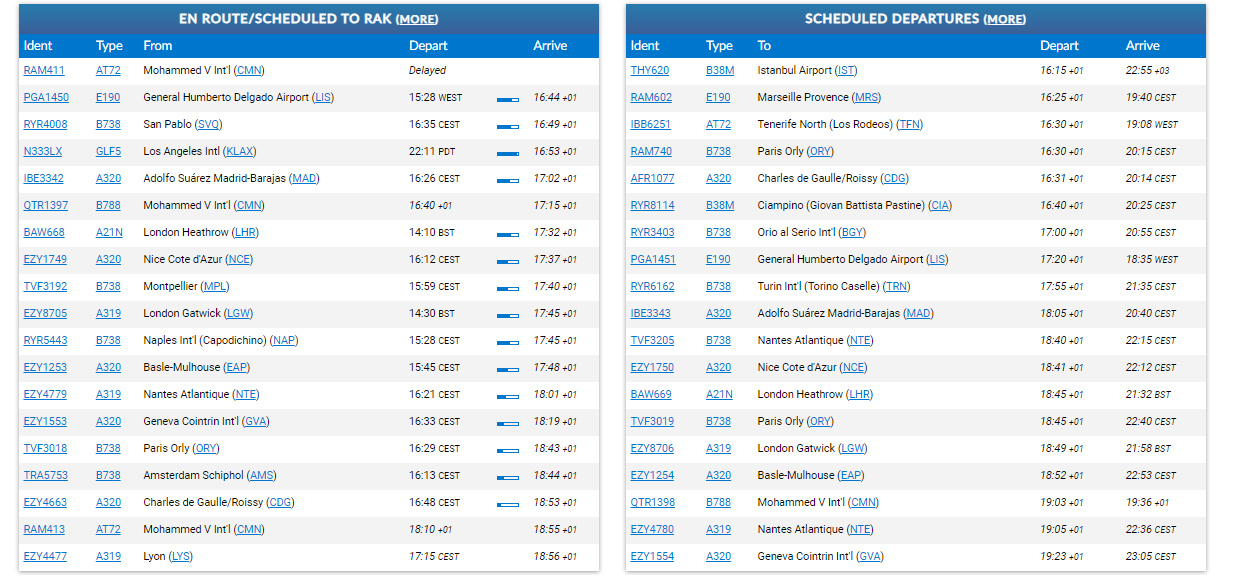
Task: Click the To column header in departures table
Action: click(765, 46)
